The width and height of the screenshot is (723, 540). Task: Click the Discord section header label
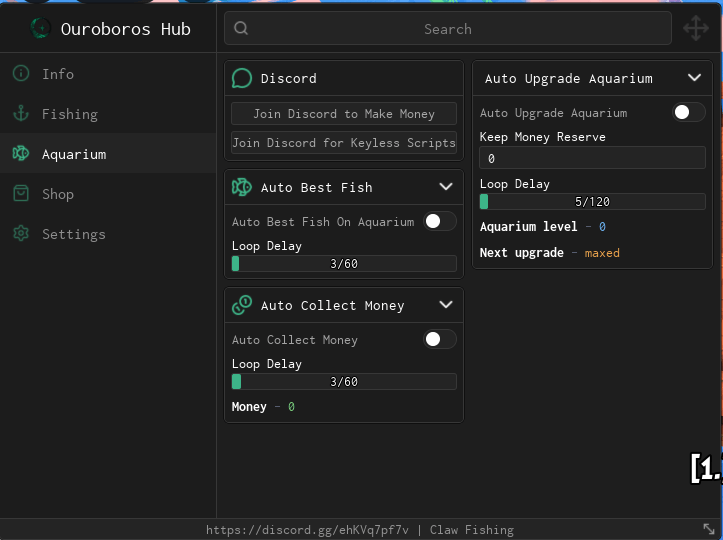tap(289, 78)
